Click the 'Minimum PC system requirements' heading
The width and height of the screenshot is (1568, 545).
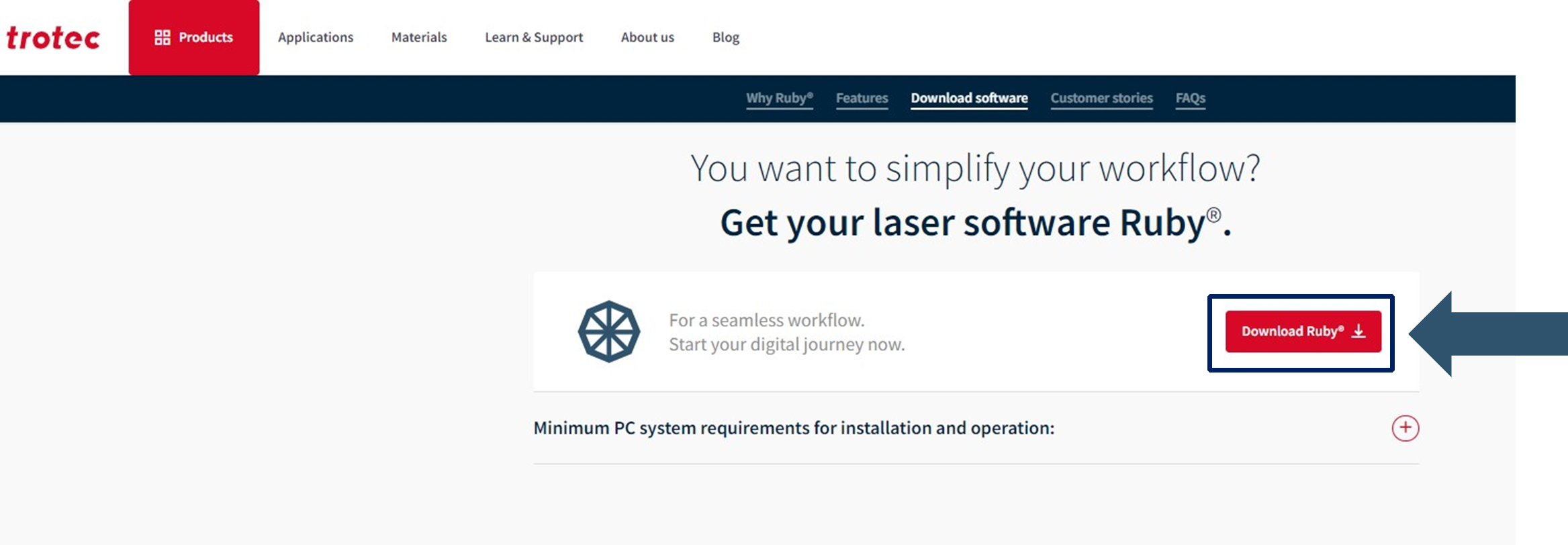(x=794, y=428)
